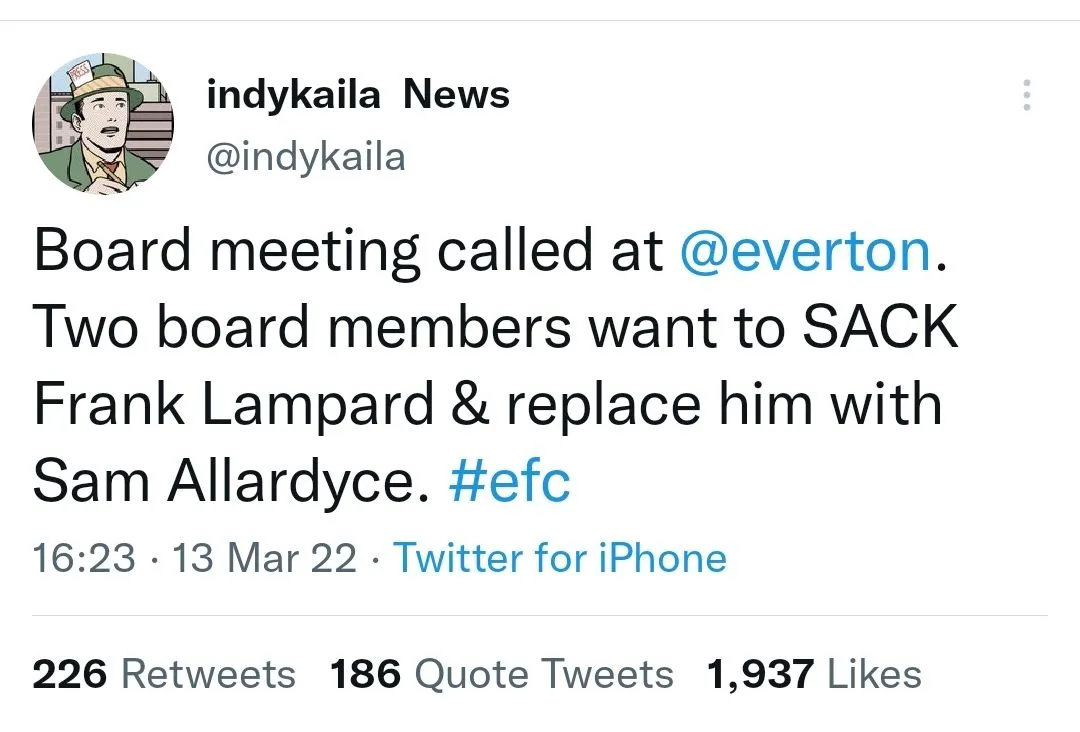The height and width of the screenshot is (732, 1080).
Task: Click the name Sam Allardyce in tweet
Action: click(x=224, y=482)
